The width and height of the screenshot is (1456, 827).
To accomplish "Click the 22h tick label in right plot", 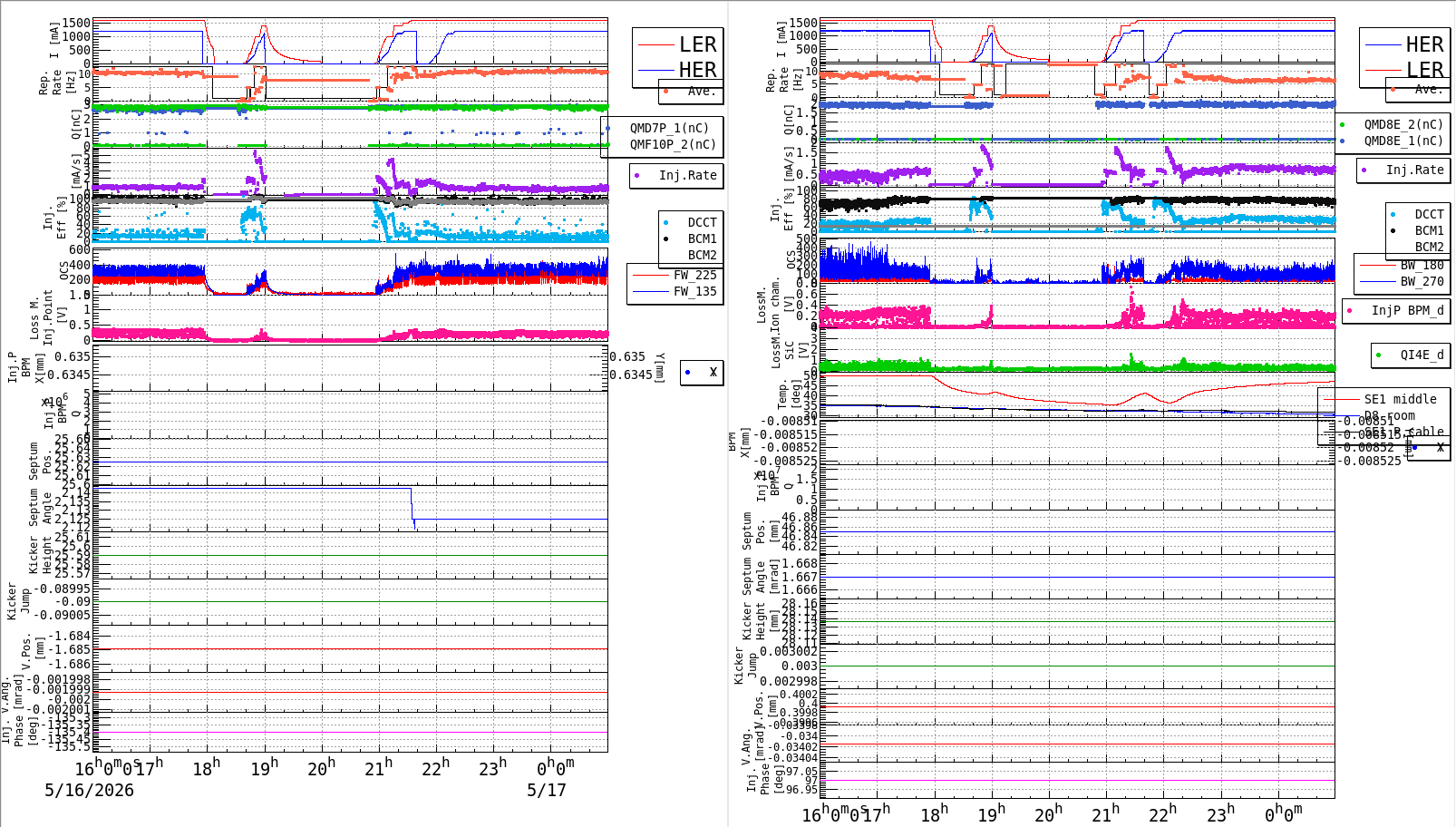I will [x=1162, y=814].
